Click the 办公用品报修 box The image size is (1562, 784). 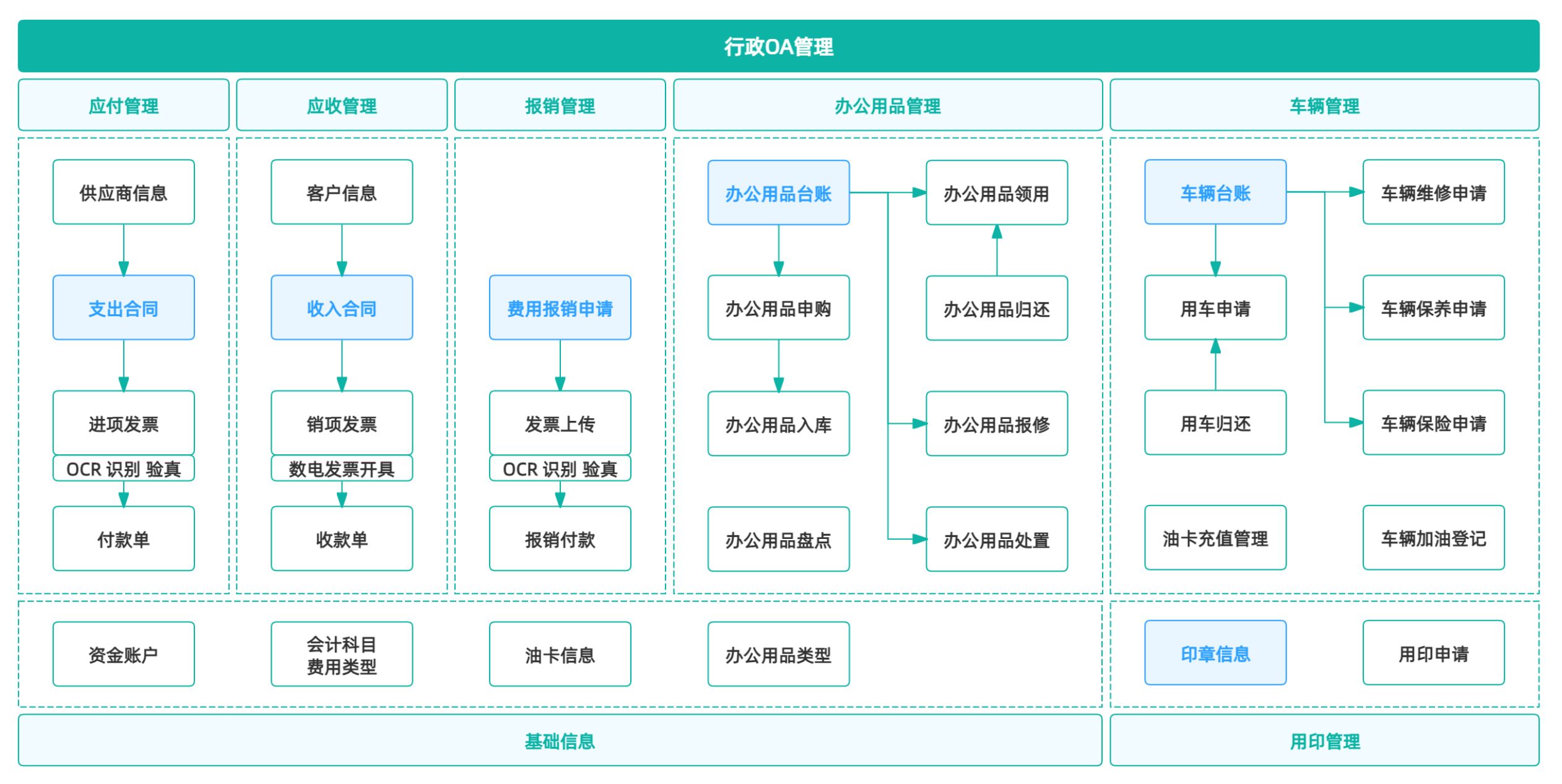click(x=996, y=424)
